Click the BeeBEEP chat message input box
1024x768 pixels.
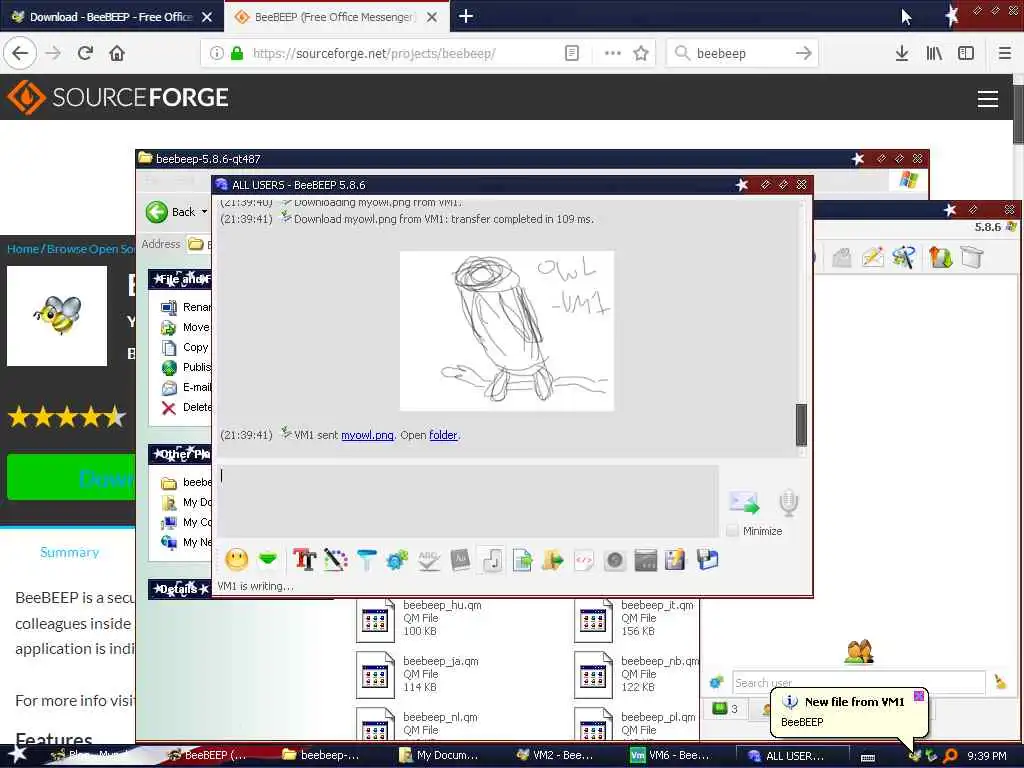click(468, 500)
